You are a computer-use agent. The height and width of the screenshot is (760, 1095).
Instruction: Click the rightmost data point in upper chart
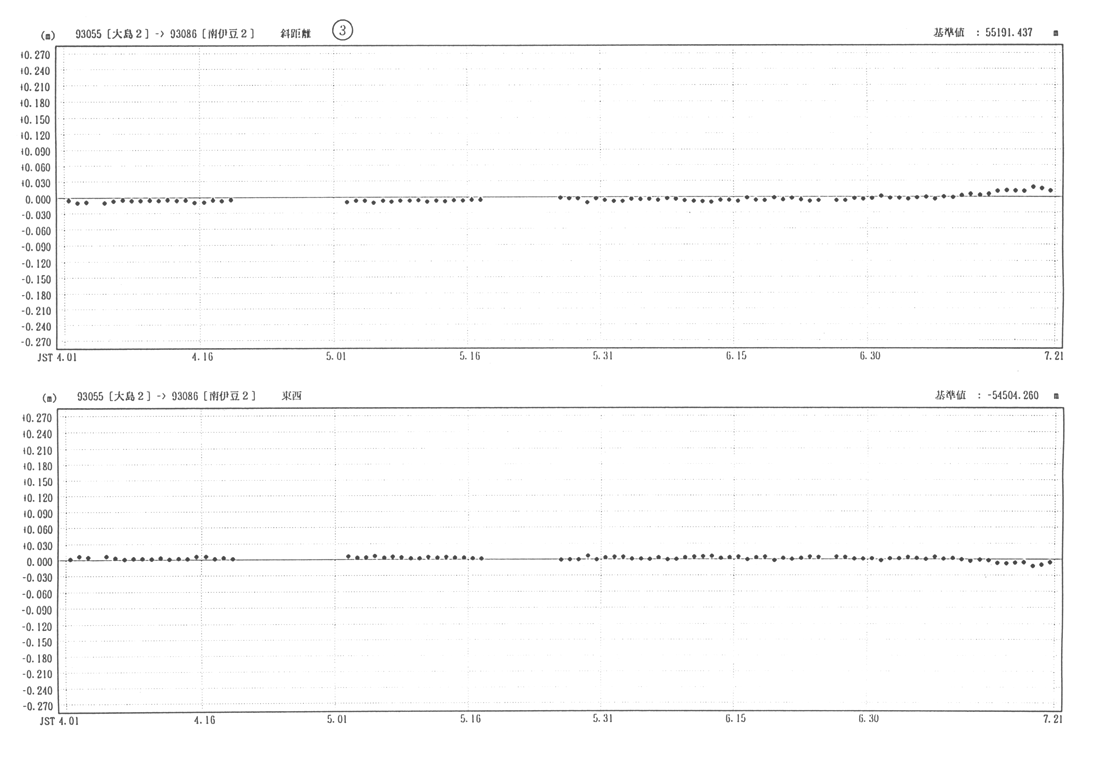[1050, 190]
